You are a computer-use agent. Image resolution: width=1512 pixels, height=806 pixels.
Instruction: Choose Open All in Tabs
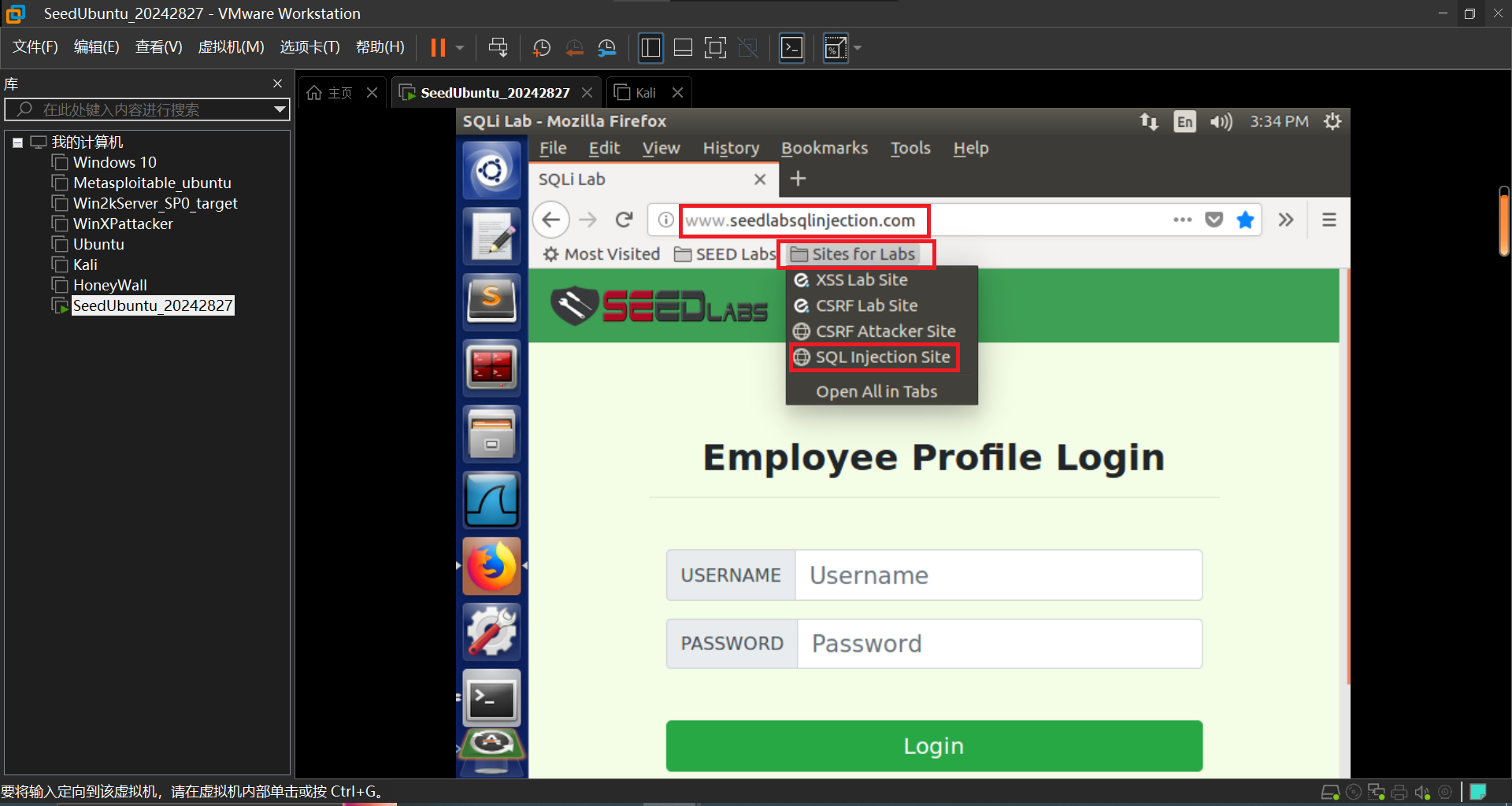(876, 392)
